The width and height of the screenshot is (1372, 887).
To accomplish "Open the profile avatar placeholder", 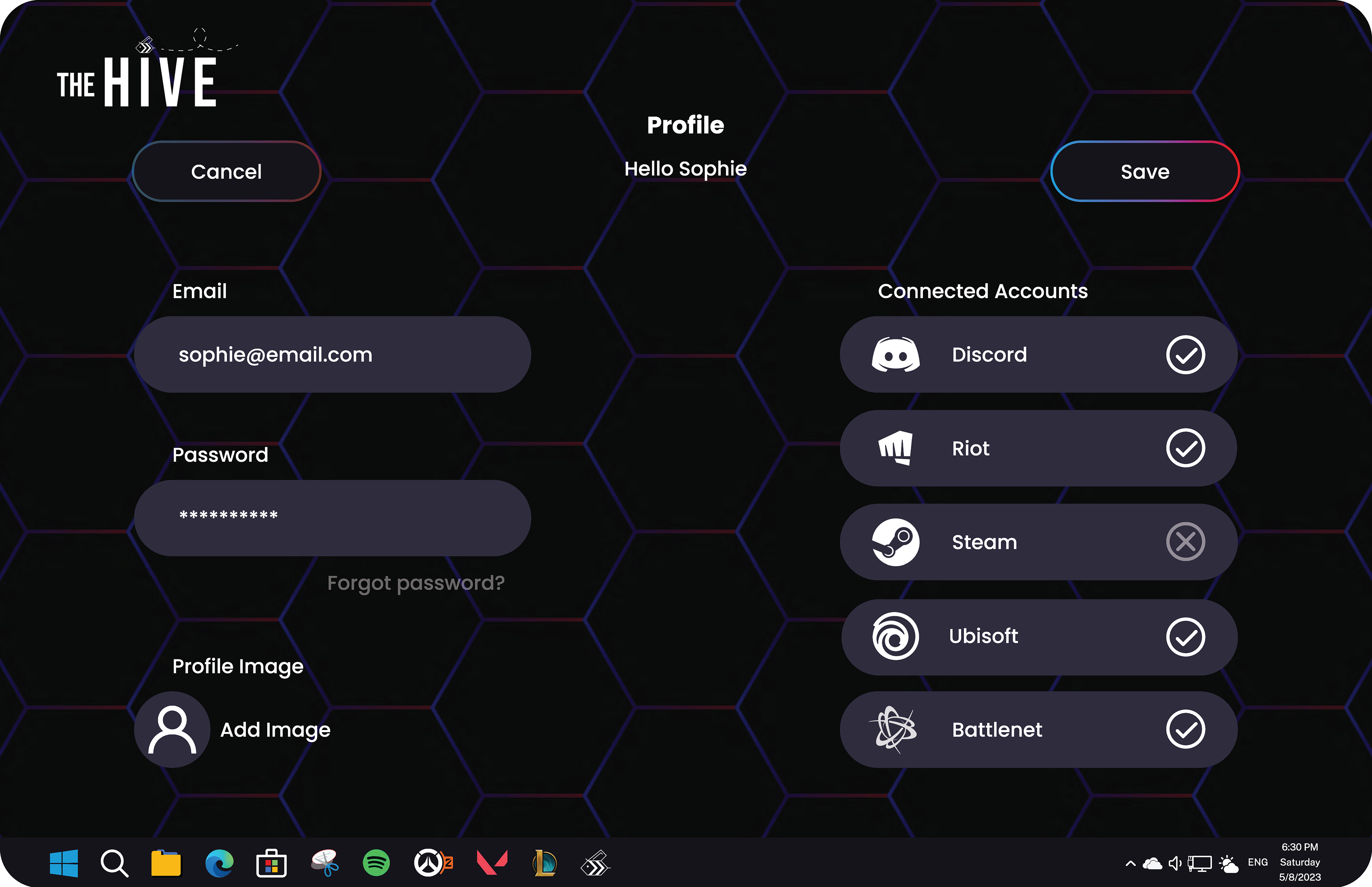I will tap(172, 730).
